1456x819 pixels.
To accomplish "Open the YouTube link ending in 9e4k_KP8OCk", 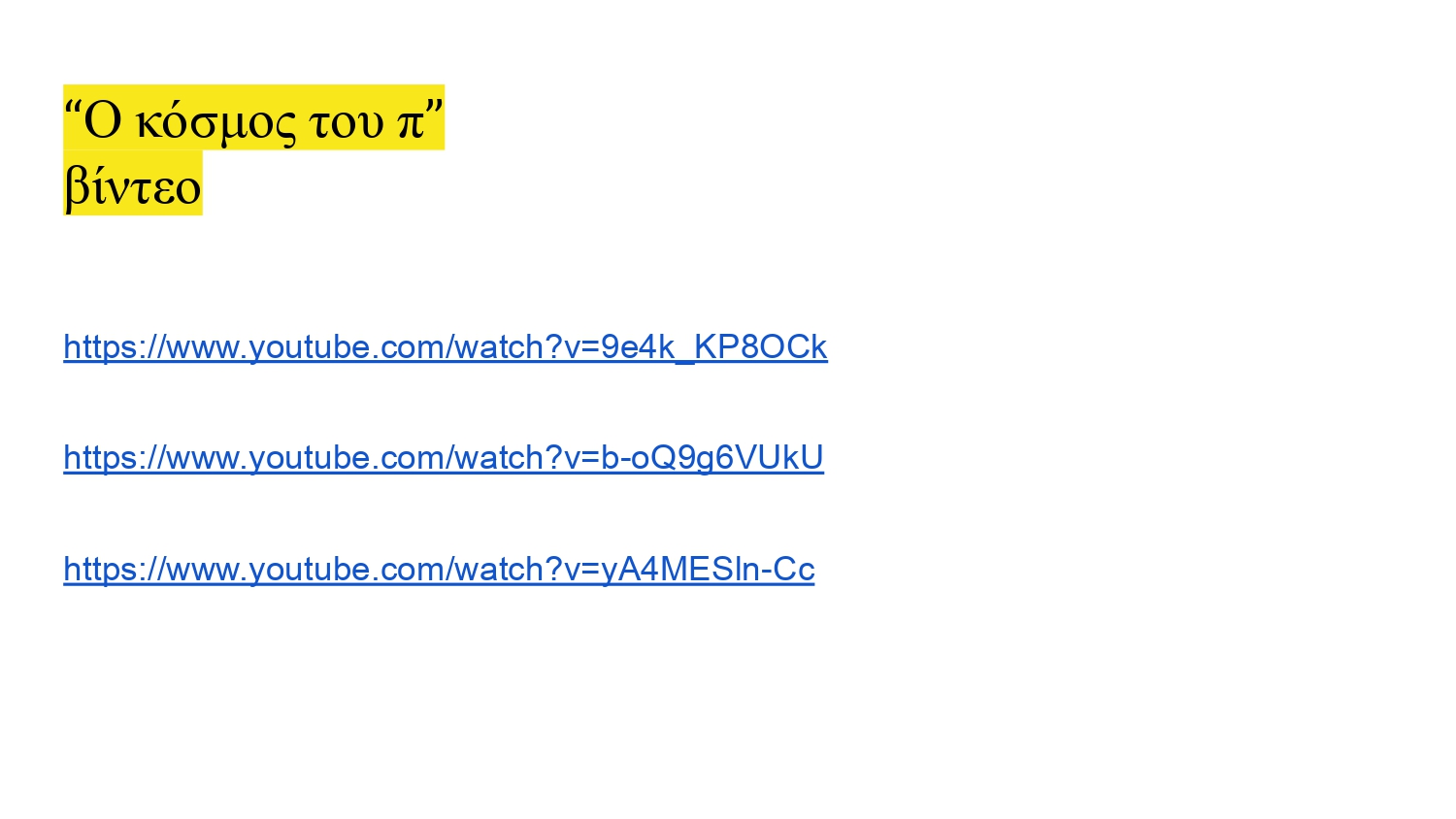I will click(446, 346).
